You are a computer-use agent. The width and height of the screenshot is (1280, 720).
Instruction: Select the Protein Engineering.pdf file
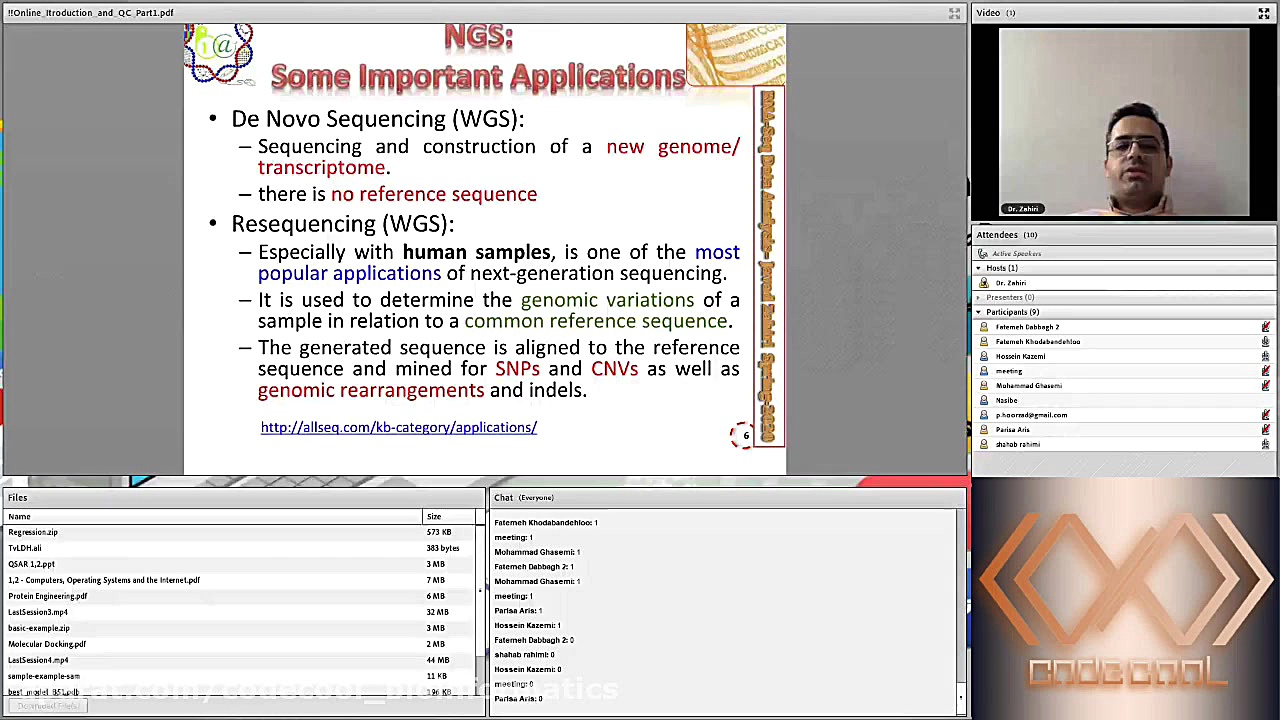pyautogui.click(x=48, y=597)
